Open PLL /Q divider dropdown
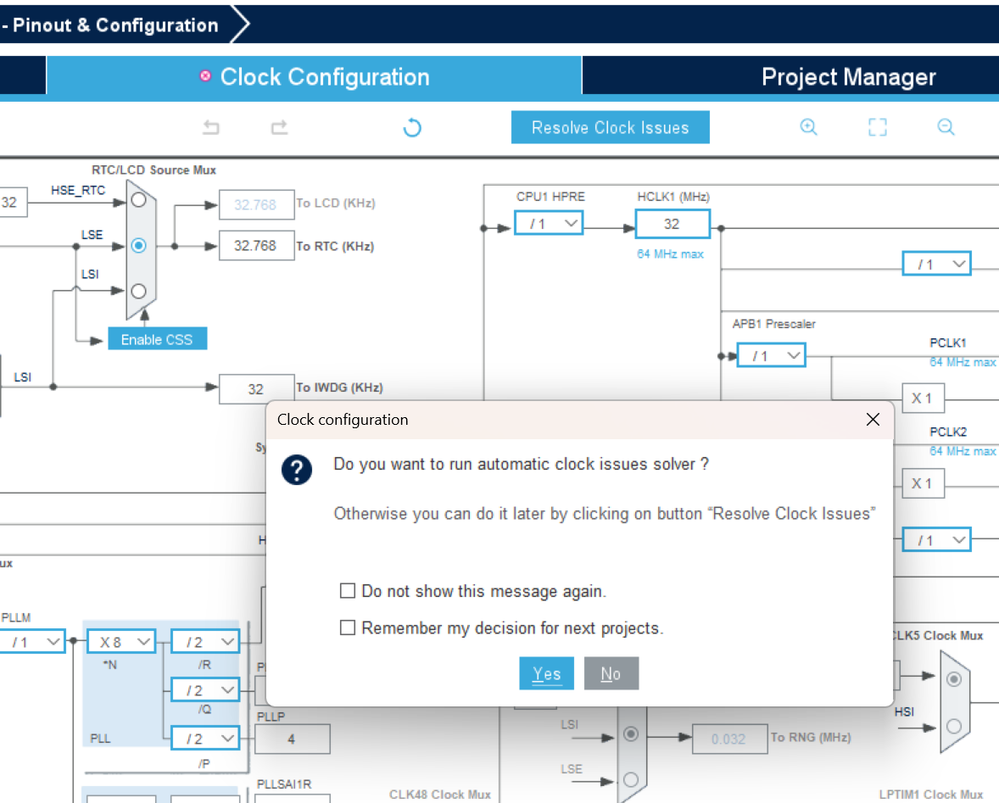Viewport: 999px width, 803px height. click(206, 690)
